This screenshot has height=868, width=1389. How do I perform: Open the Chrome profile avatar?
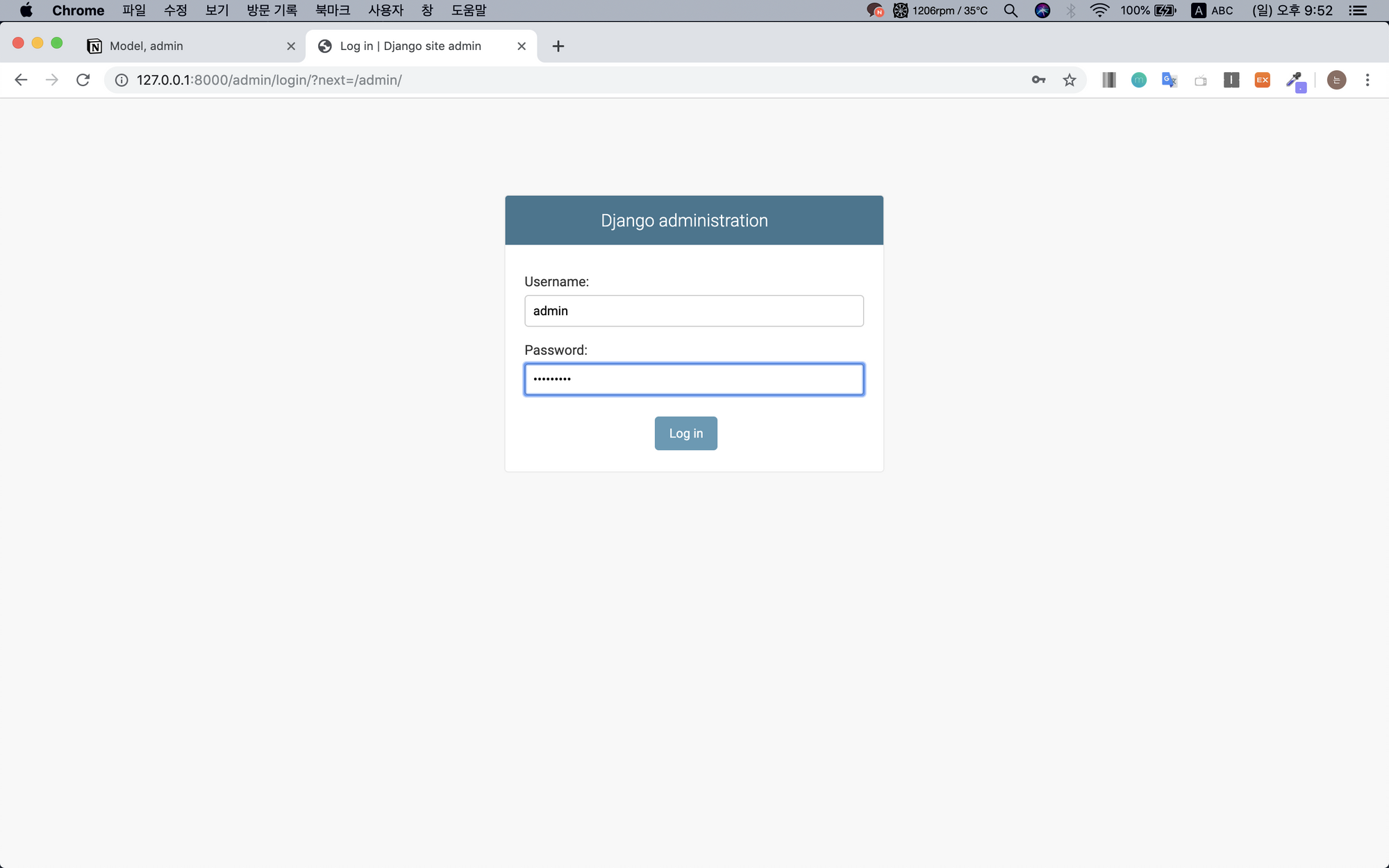tap(1336, 80)
